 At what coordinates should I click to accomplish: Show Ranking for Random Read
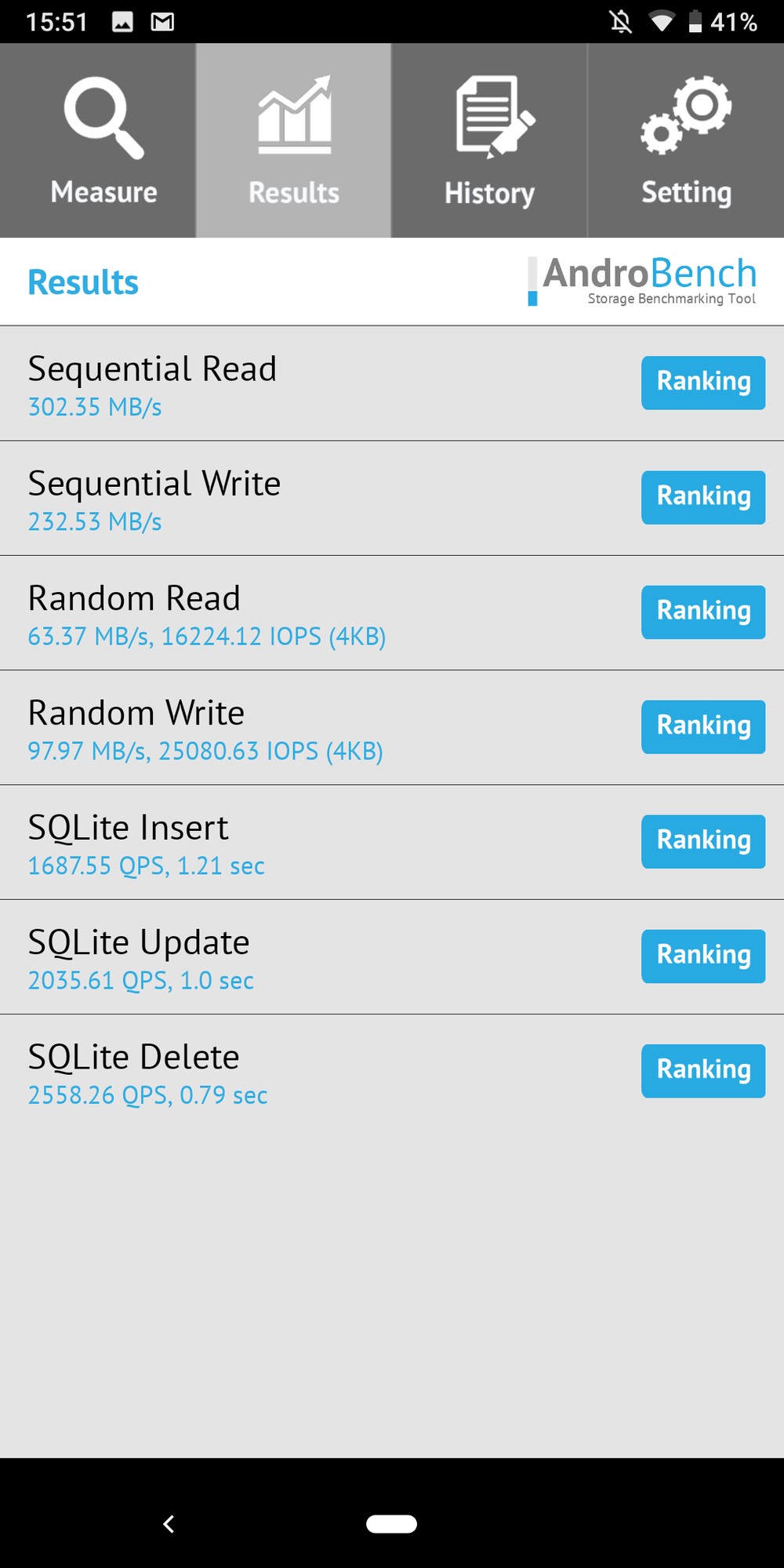tap(703, 612)
